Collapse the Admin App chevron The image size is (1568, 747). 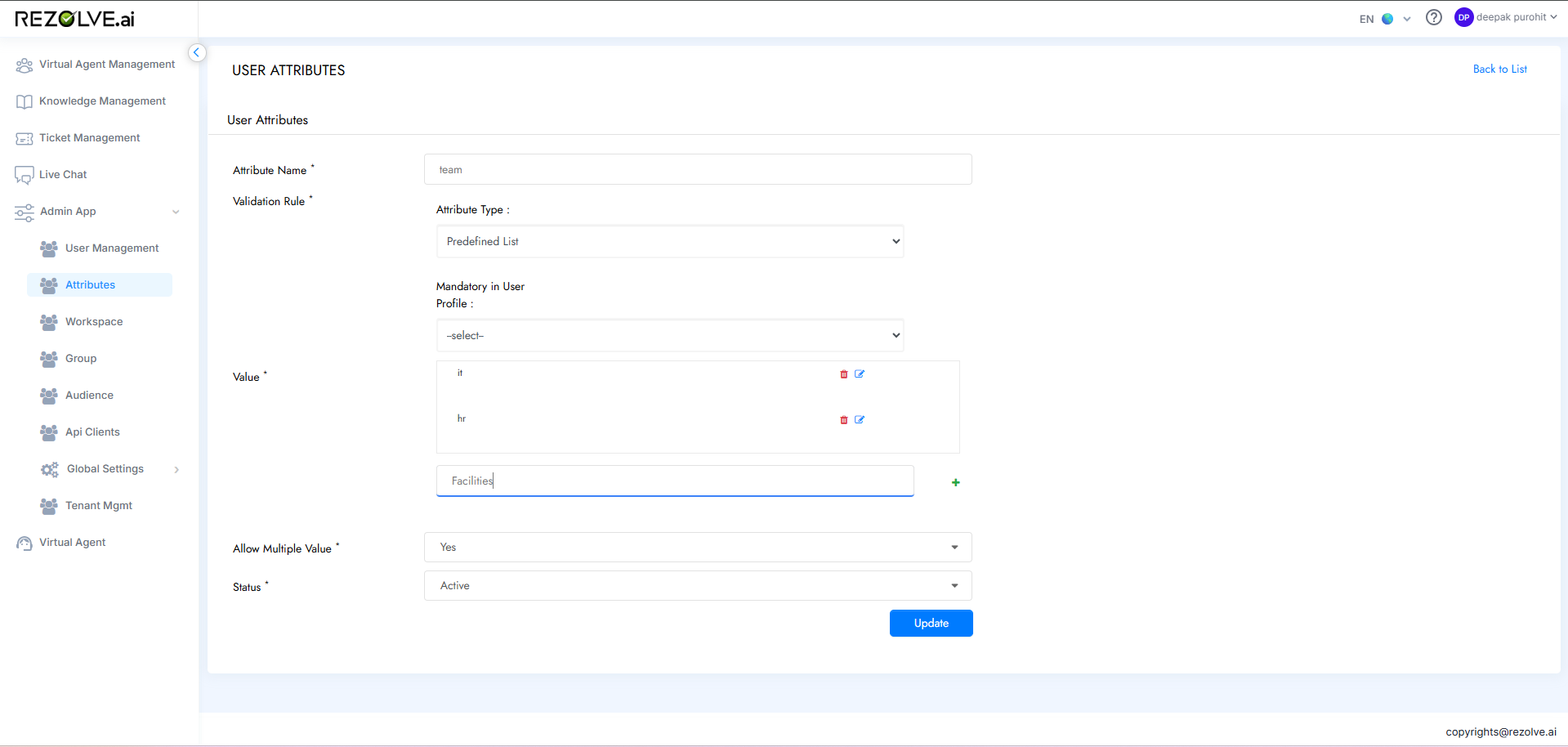(x=176, y=212)
